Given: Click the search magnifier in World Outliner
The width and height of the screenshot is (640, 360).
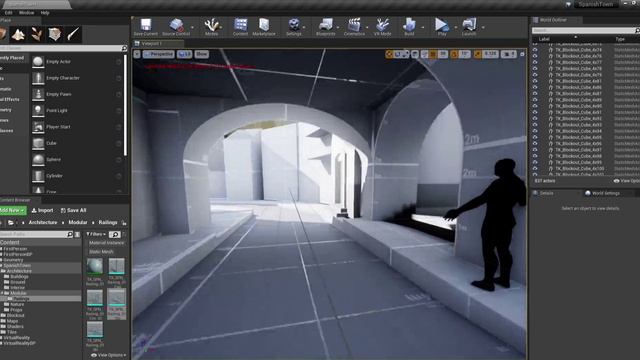Looking at the screenshot, I should point(637,31).
